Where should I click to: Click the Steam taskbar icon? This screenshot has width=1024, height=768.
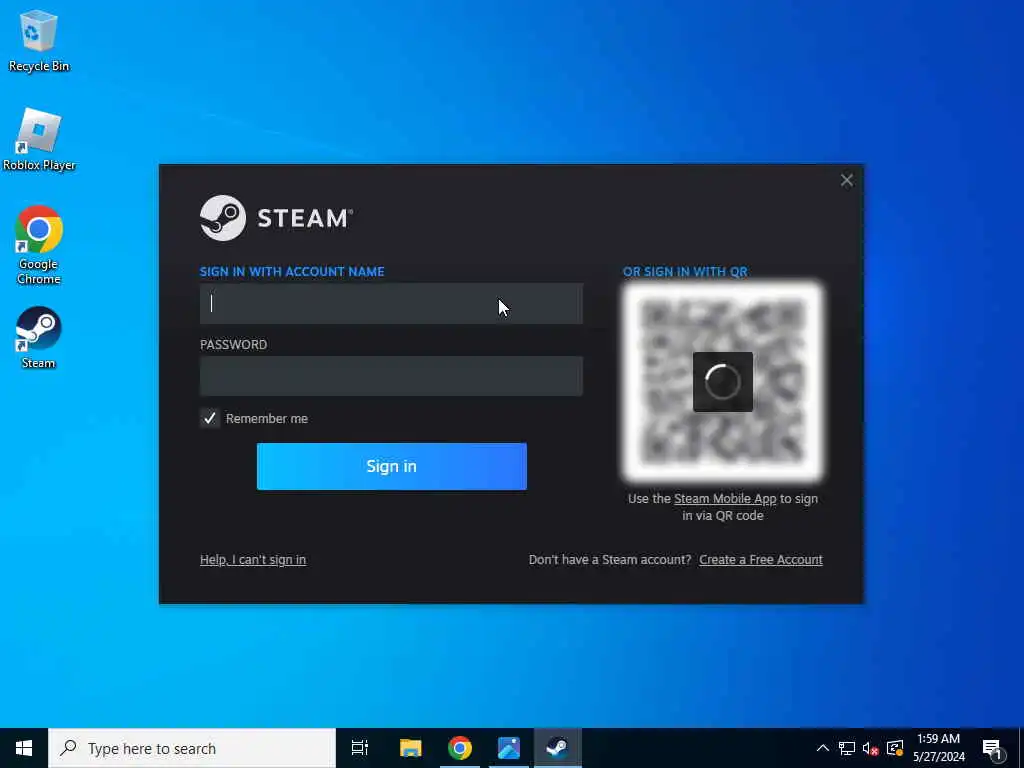click(x=558, y=748)
